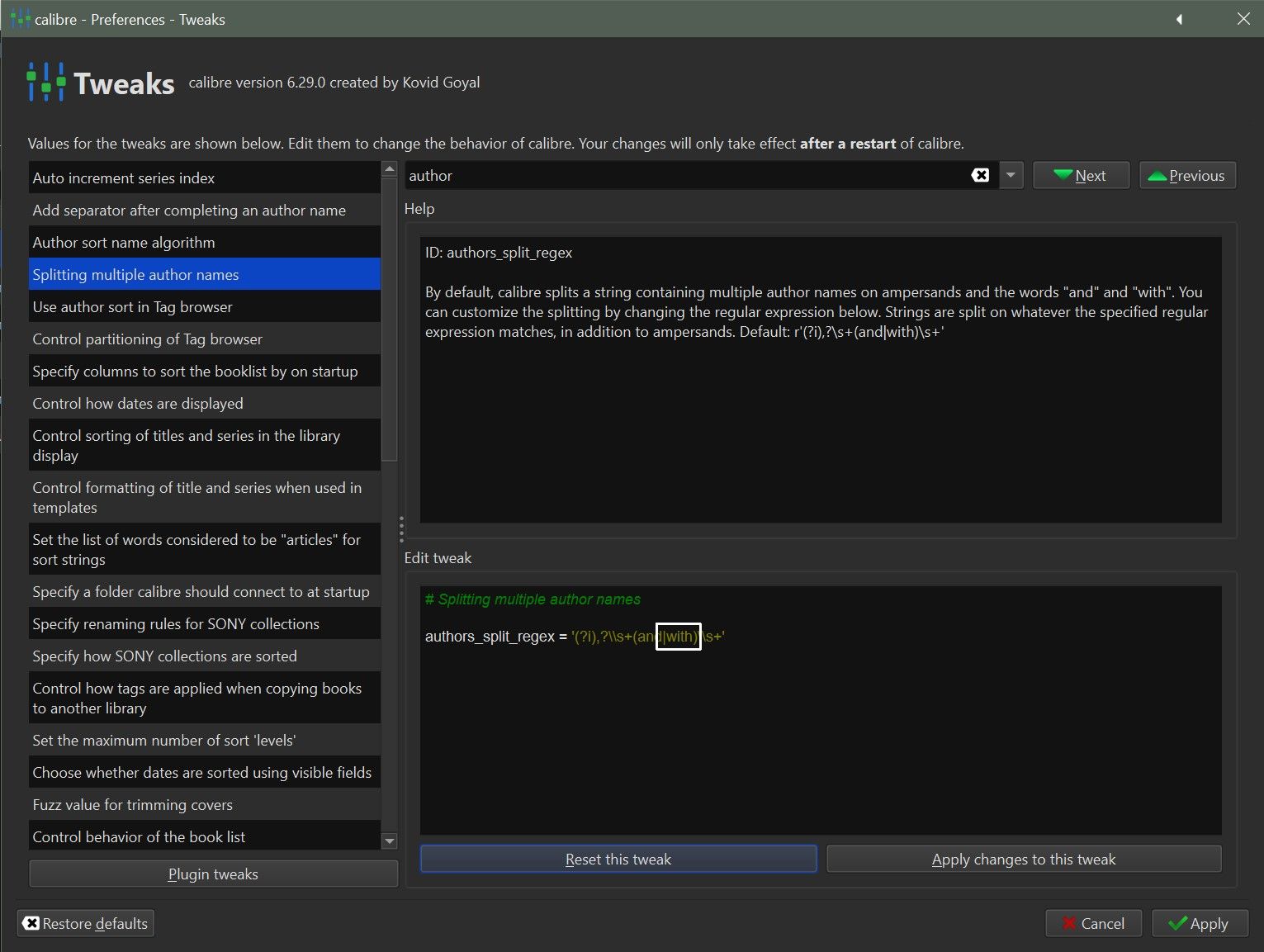Click the back arrow in the title bar
The width and height of the screenshot is (1264, 952).
[1179, 19]
